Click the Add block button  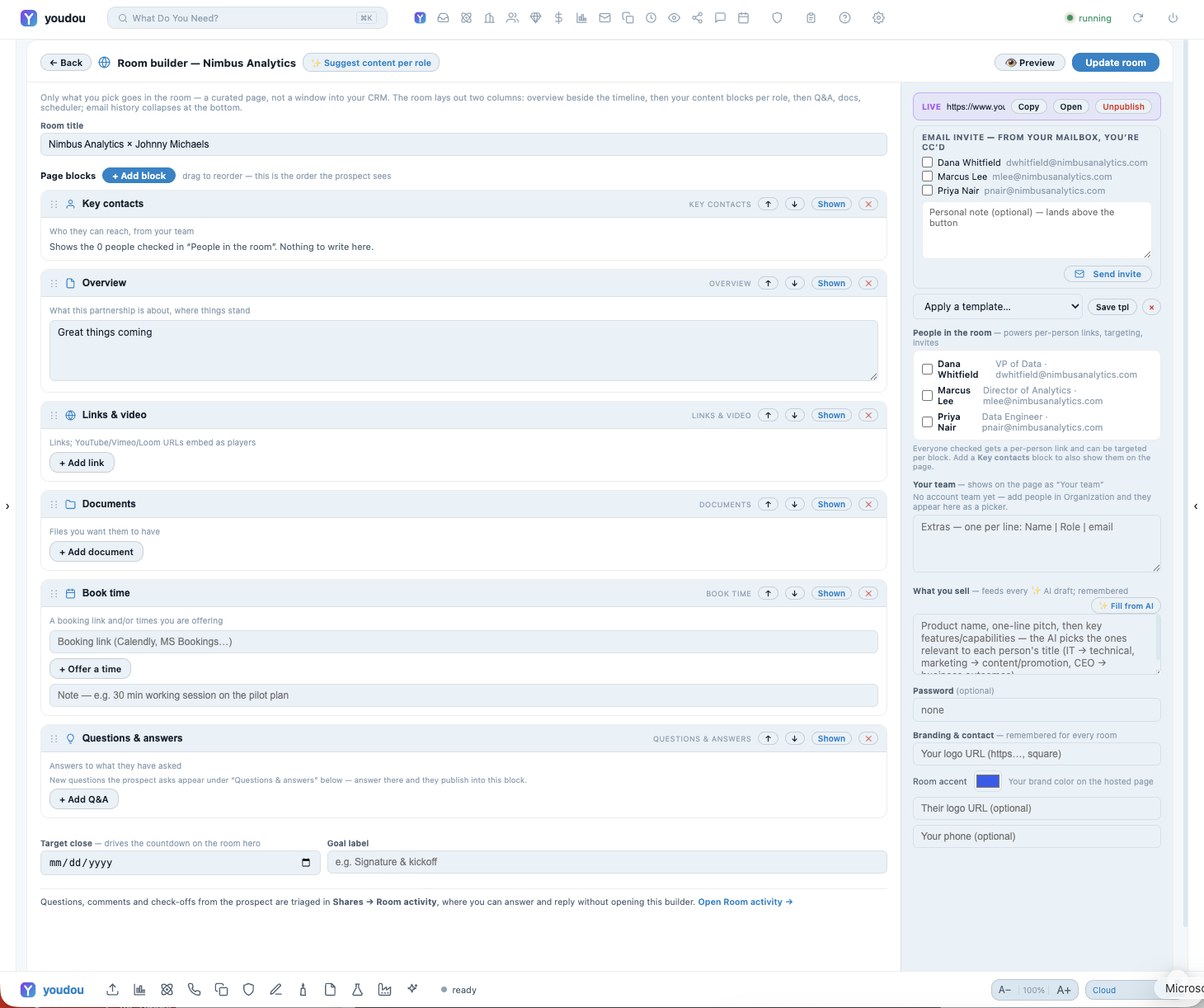click(x=139, y=176)
